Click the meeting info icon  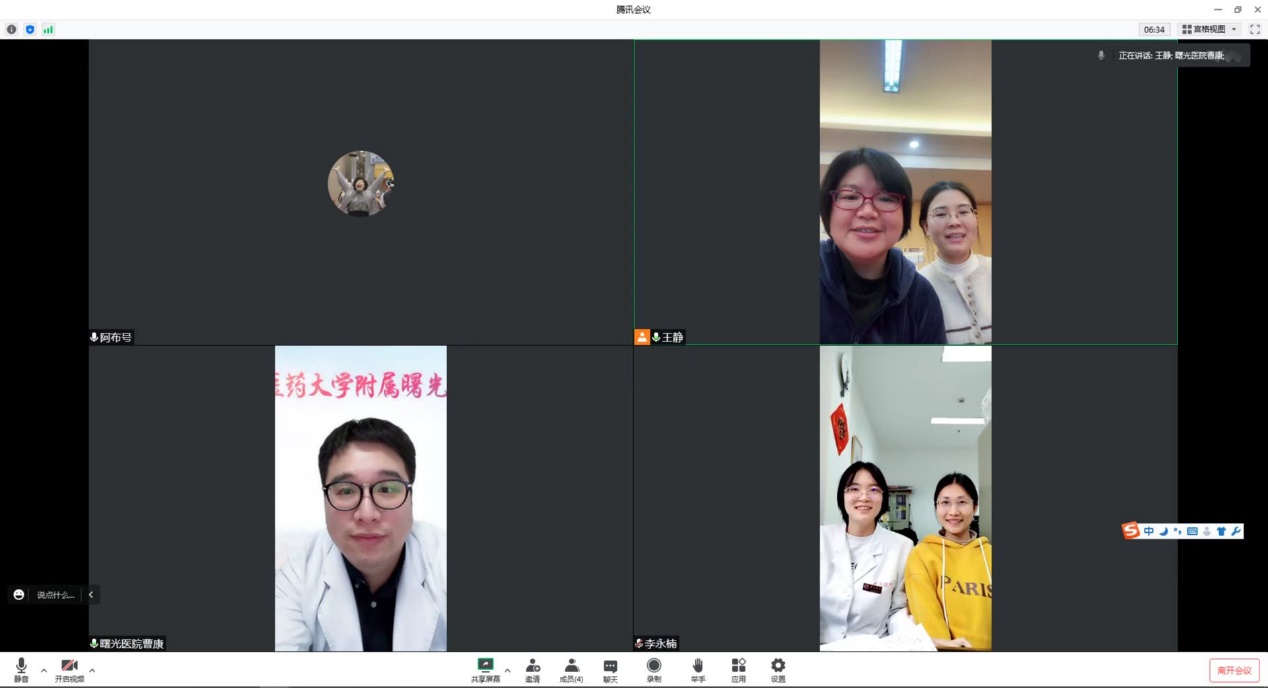tap(12, 29)
